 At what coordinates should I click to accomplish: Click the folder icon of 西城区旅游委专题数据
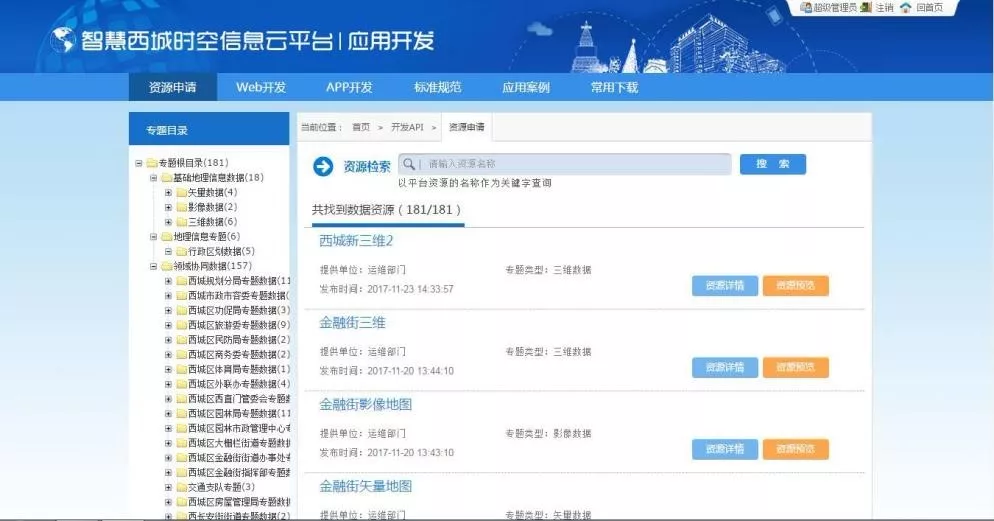tap(181, 325)
